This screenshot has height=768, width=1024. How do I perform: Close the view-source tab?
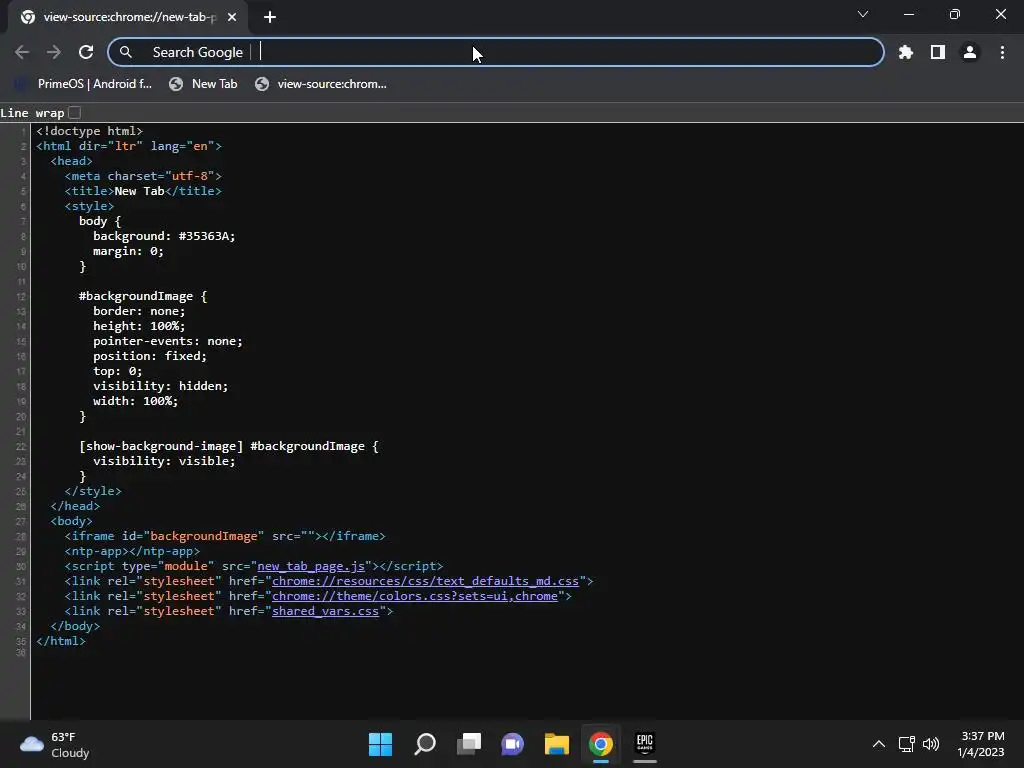[232, 17]
